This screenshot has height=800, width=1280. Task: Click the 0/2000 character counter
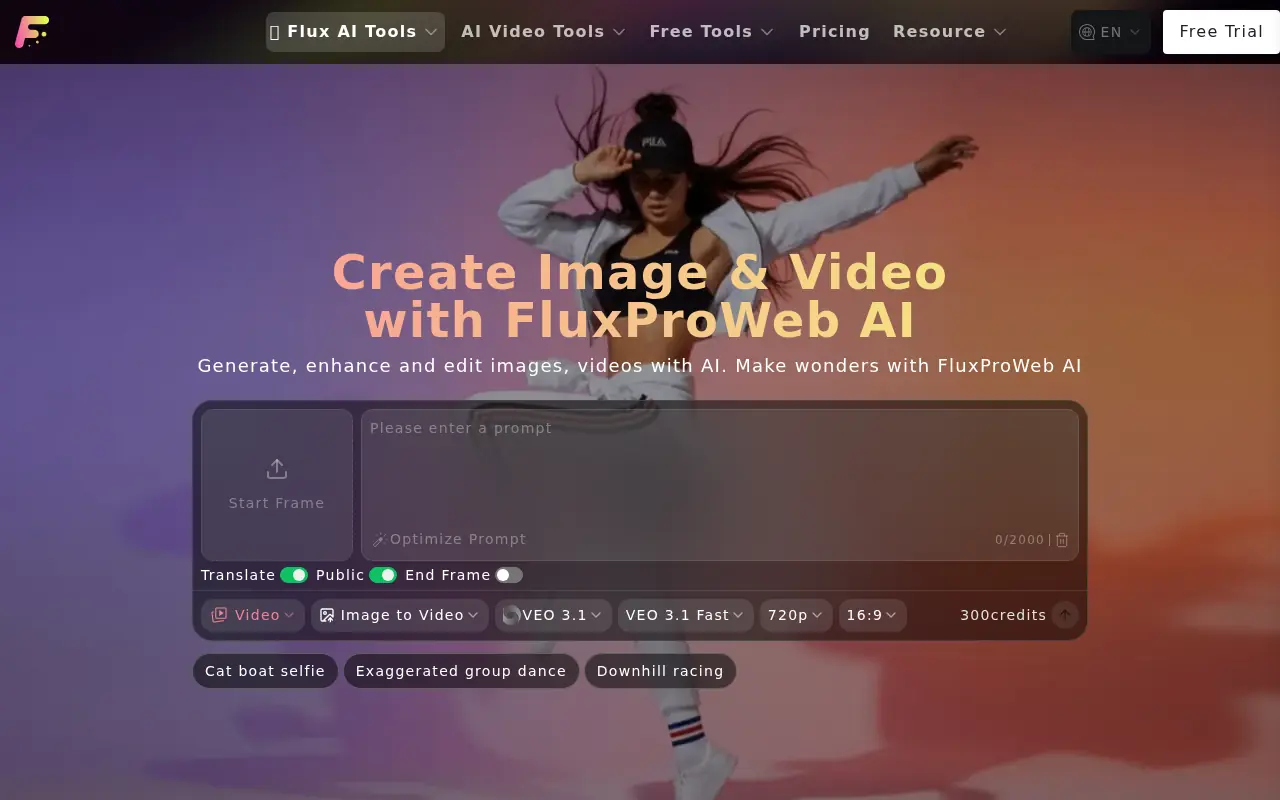point(1019,539)
